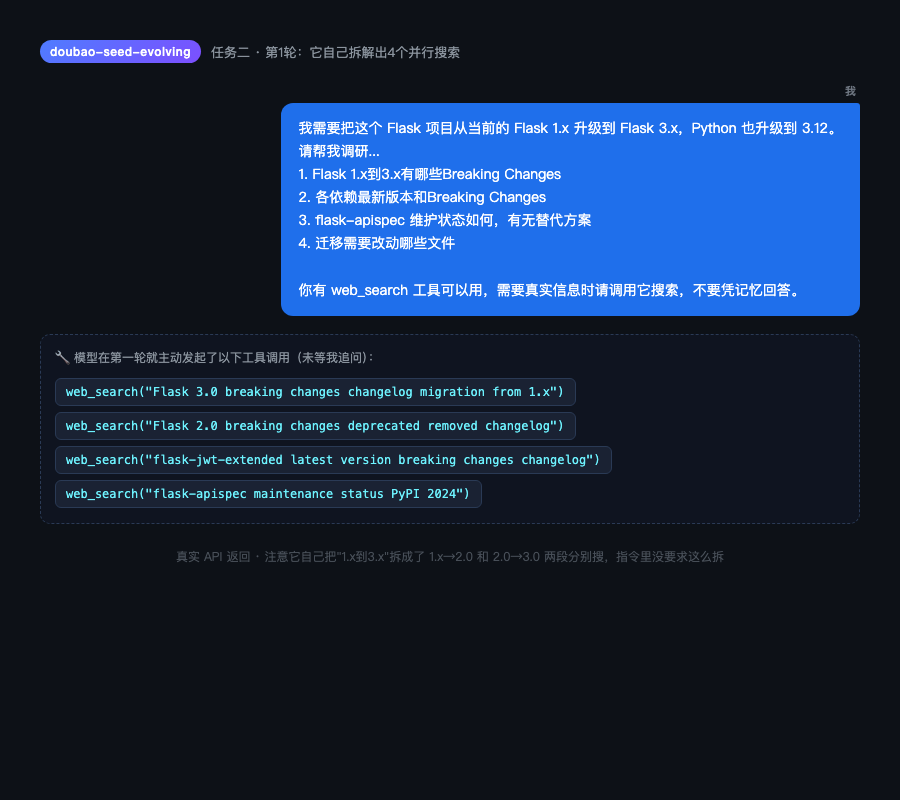
Task: Click the first message line about upgrading to Flask 3.x
Action: click(568, 128)
